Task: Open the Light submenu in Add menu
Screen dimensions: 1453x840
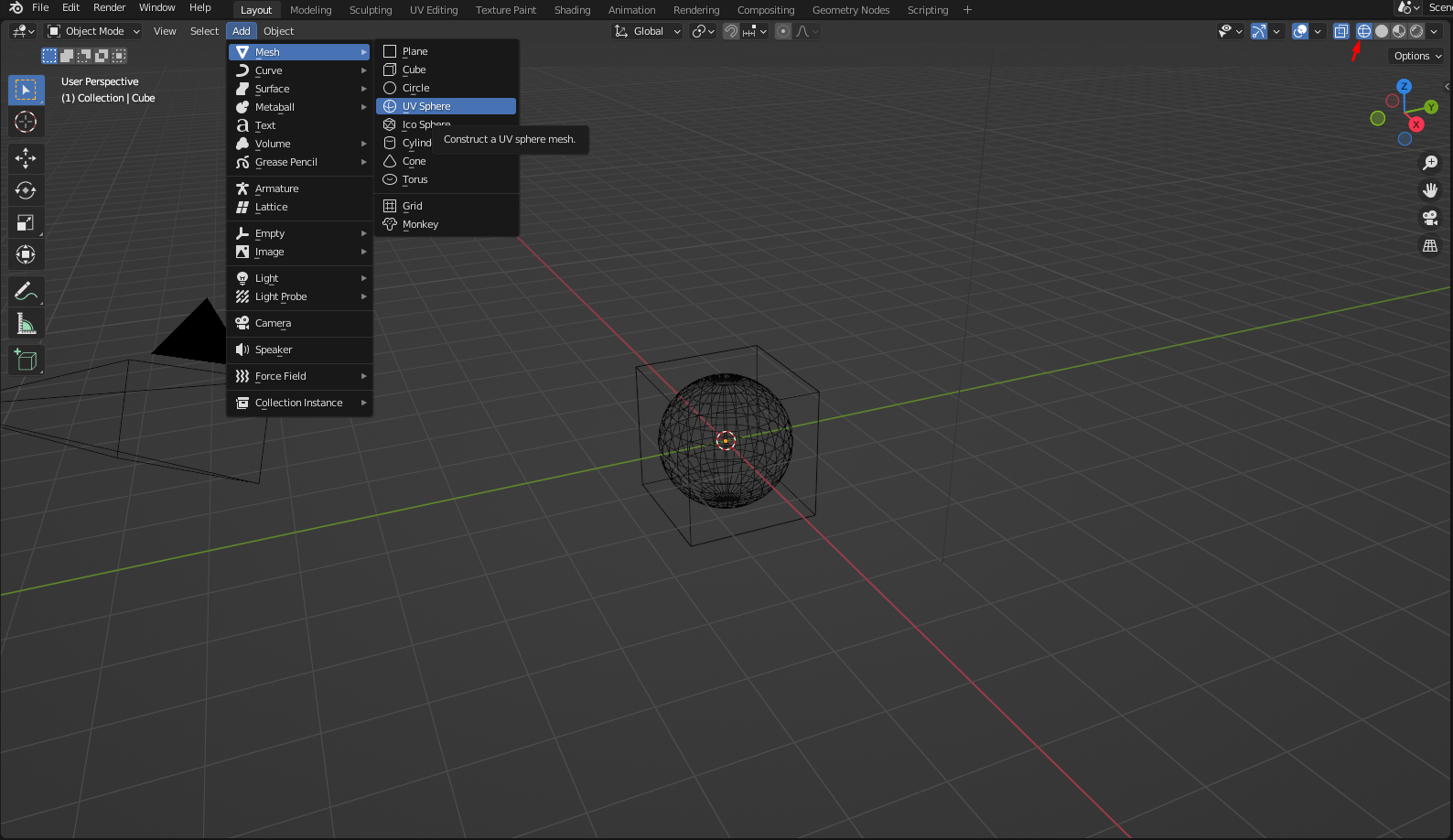Action: pos(300,278)
